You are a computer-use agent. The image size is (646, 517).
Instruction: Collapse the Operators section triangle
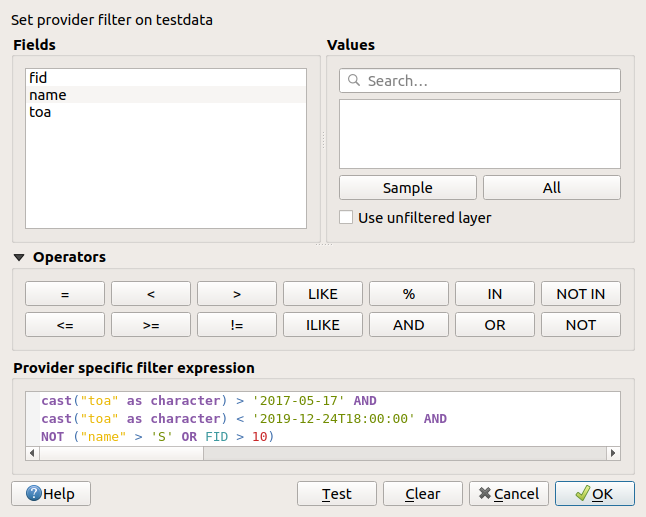click(x=20, y=258)
